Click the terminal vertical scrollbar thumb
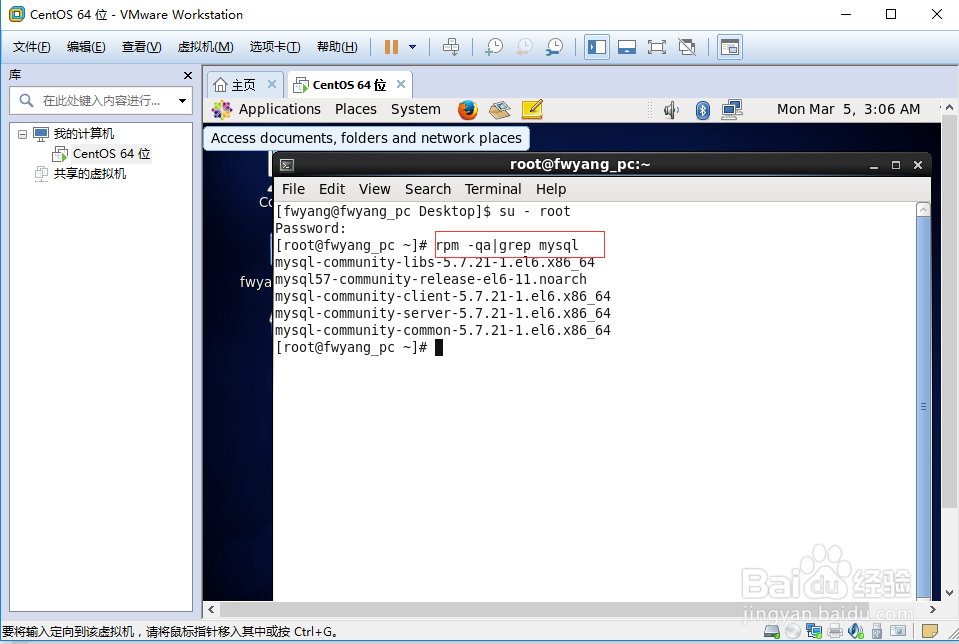The width and height of the screenshot is (959, 644). 923,406
